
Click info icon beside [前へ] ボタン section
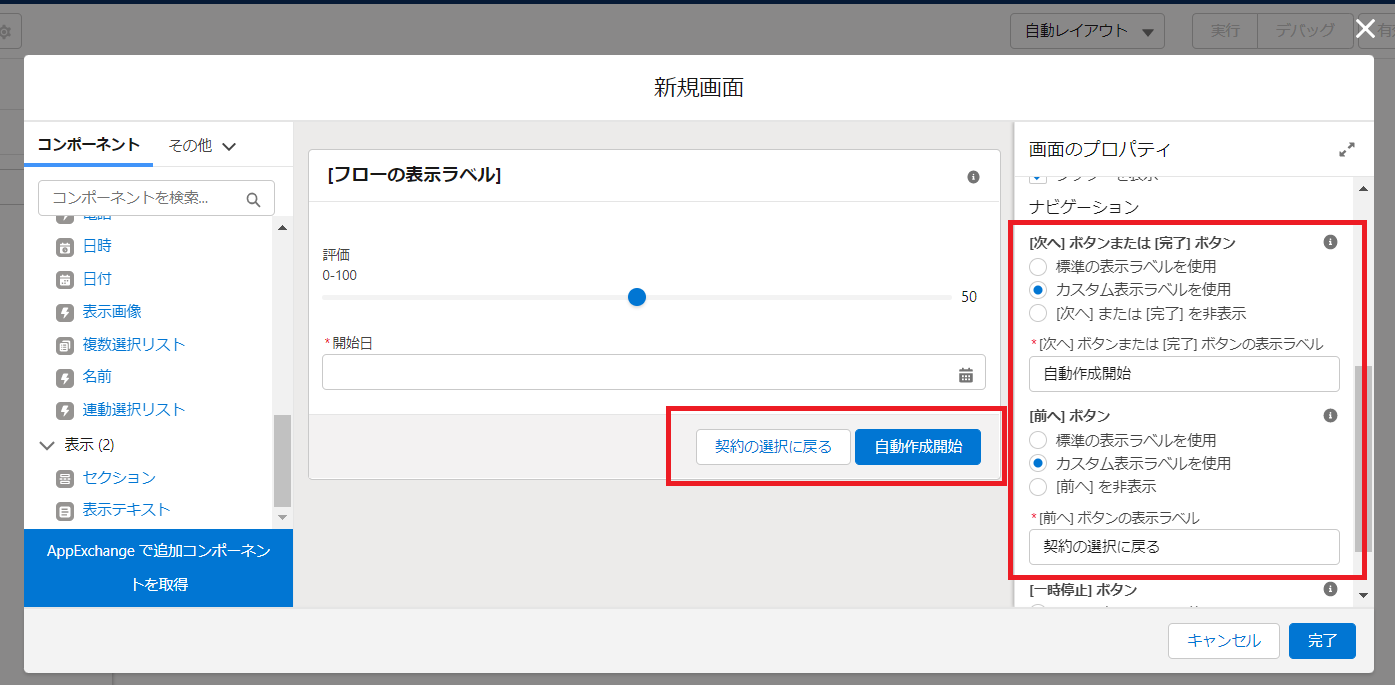(1330, 415)
